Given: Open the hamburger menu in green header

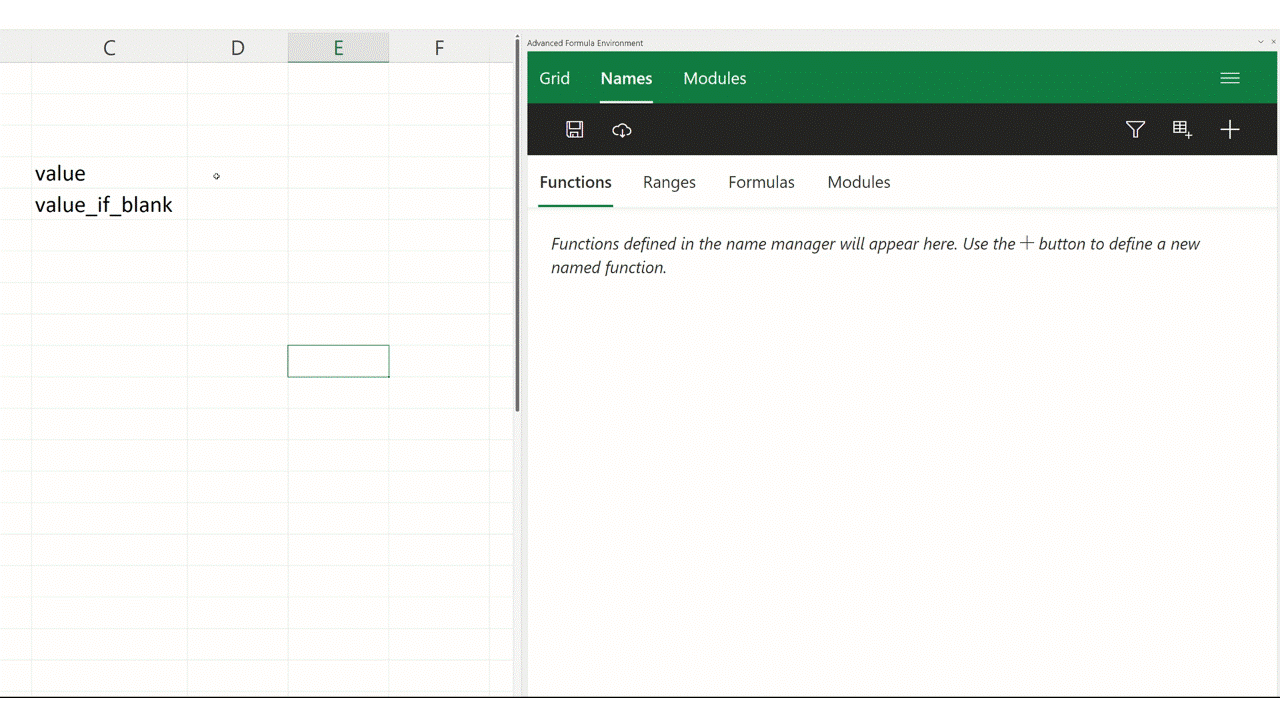Looking at the screenshot, I should (x=1230, y=78).
